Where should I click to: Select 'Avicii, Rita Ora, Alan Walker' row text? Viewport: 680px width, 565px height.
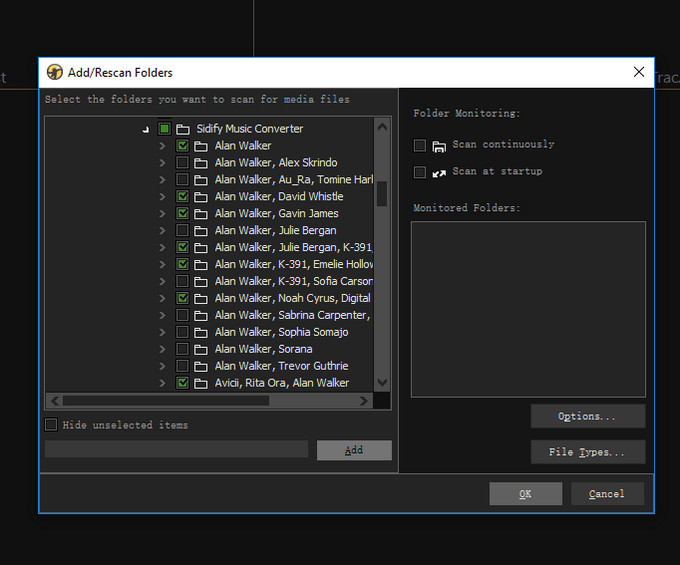click(282, 383)
